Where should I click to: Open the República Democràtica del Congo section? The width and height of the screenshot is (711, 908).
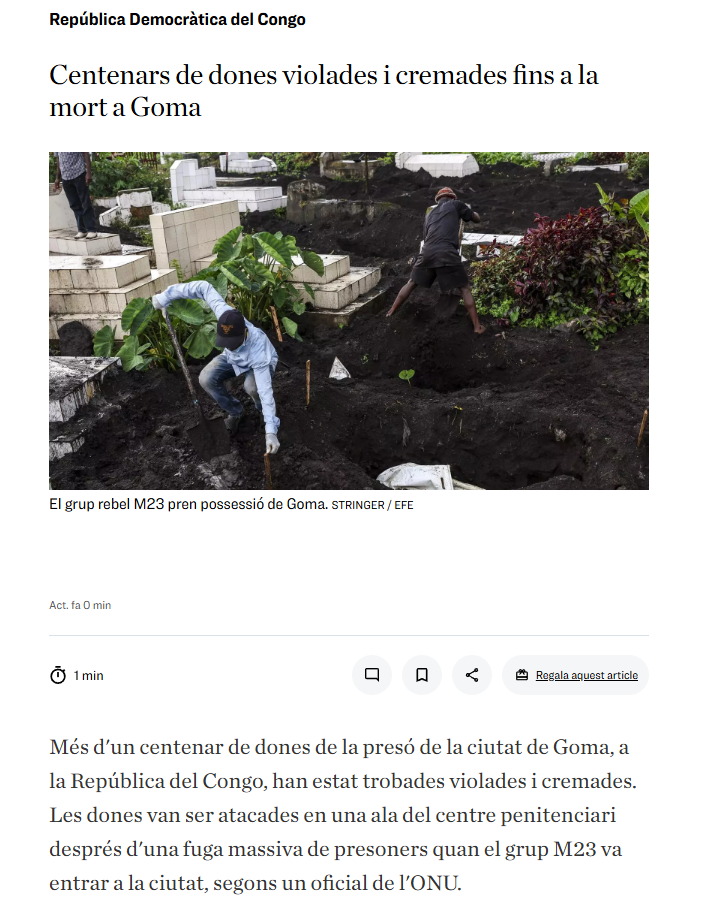(177, 19)
